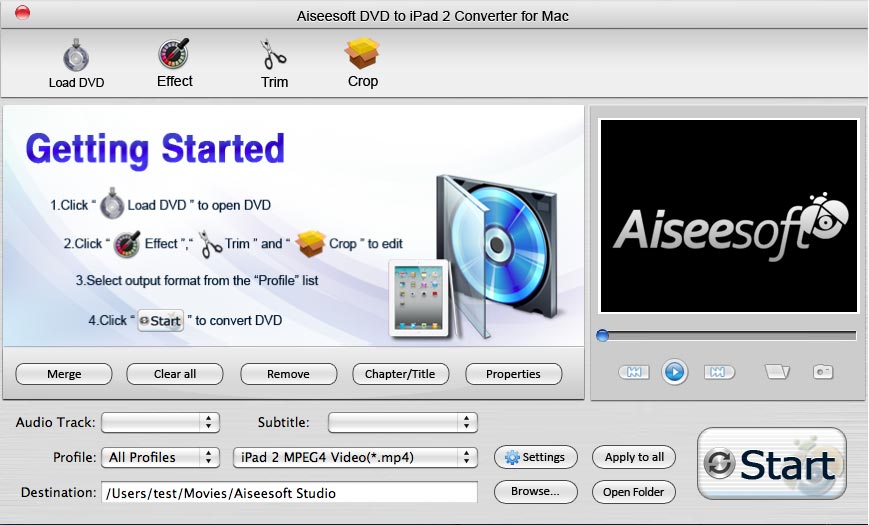Click the Destination path text field
The width and height of the screenshot is (869, 525).
[289, 492]
